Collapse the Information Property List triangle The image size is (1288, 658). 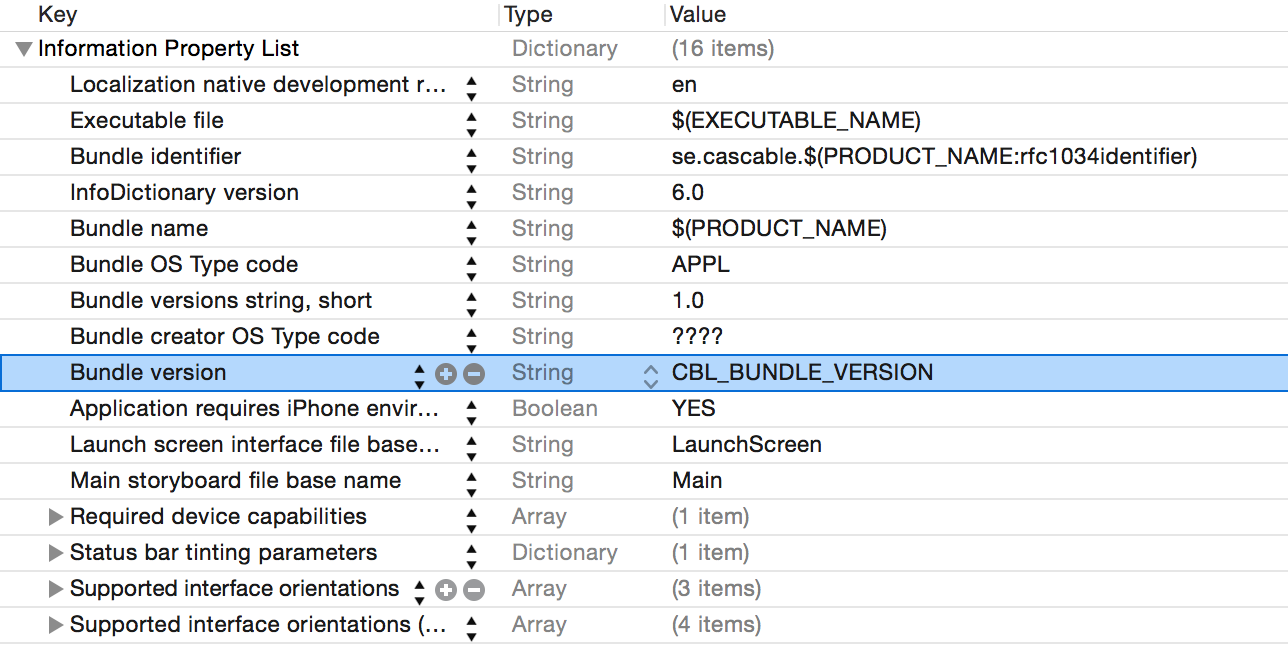pyautogui.click(x=24, y=49)
